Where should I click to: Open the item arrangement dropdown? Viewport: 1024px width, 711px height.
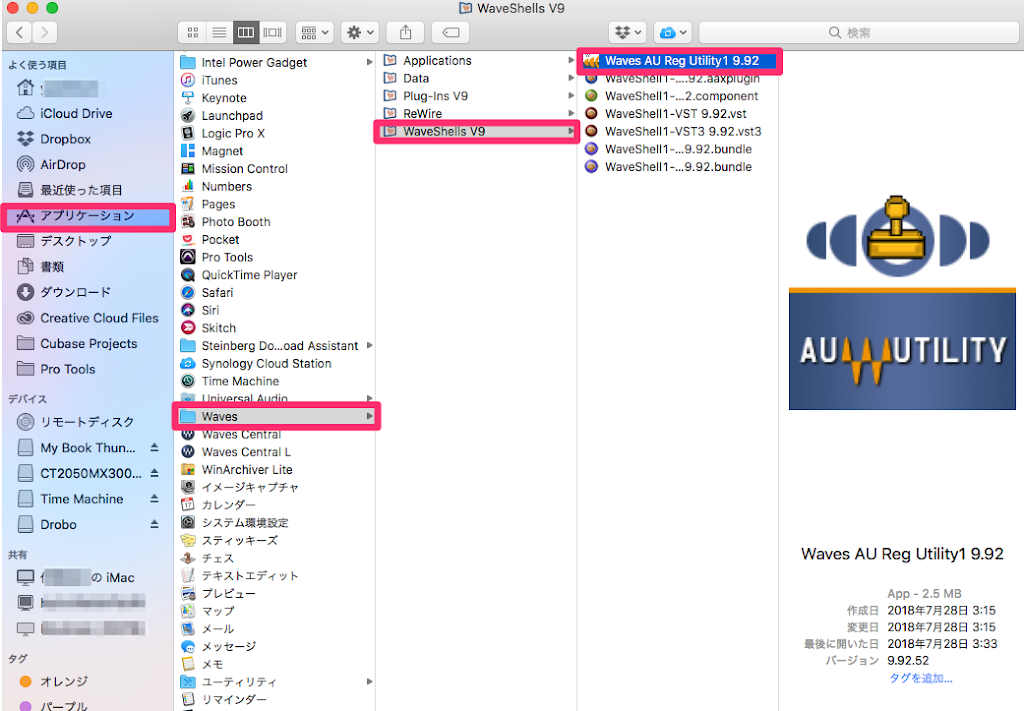coord(314,32)
